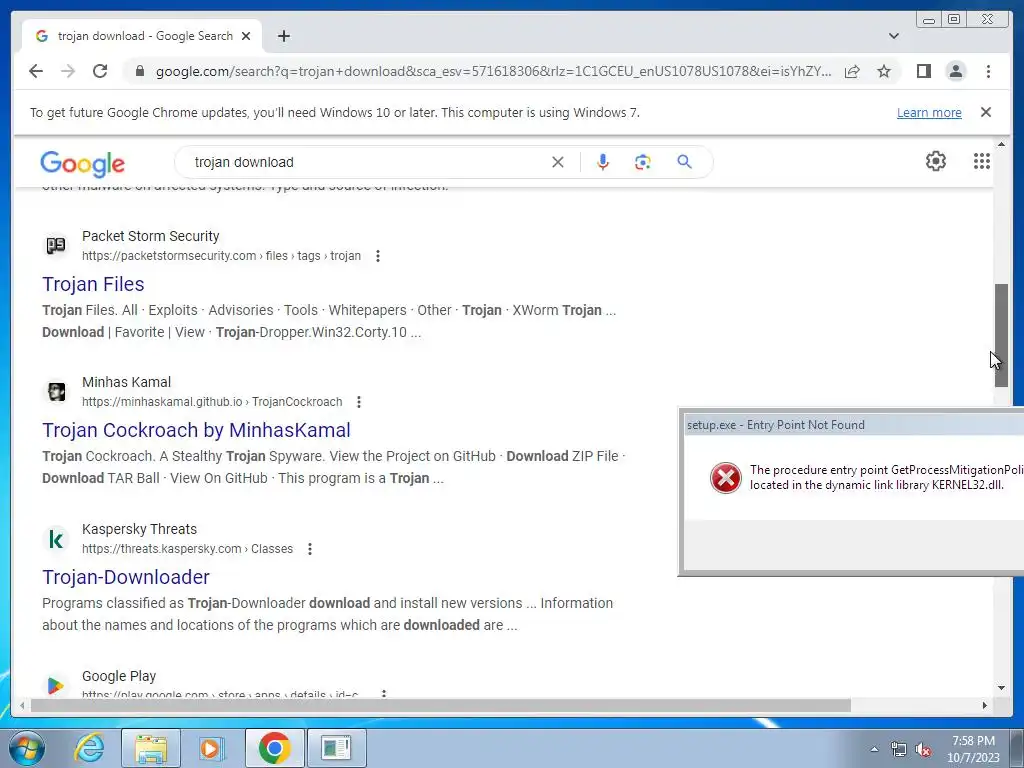Dismiss the Chrome update notification bar
Viewport: 1024px width, 768px height.
986,112
